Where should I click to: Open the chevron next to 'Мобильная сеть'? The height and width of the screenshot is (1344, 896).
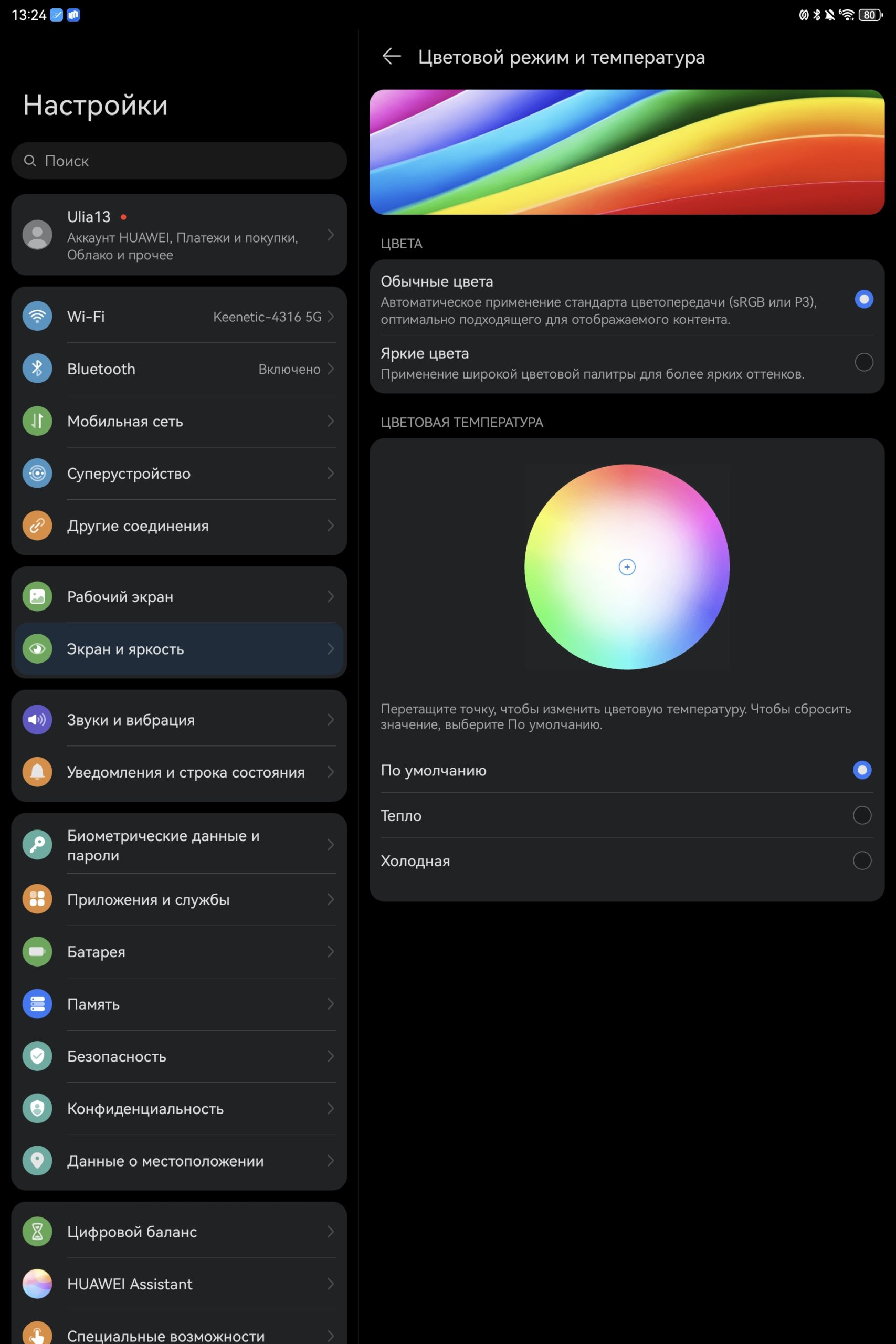(330, 421)
